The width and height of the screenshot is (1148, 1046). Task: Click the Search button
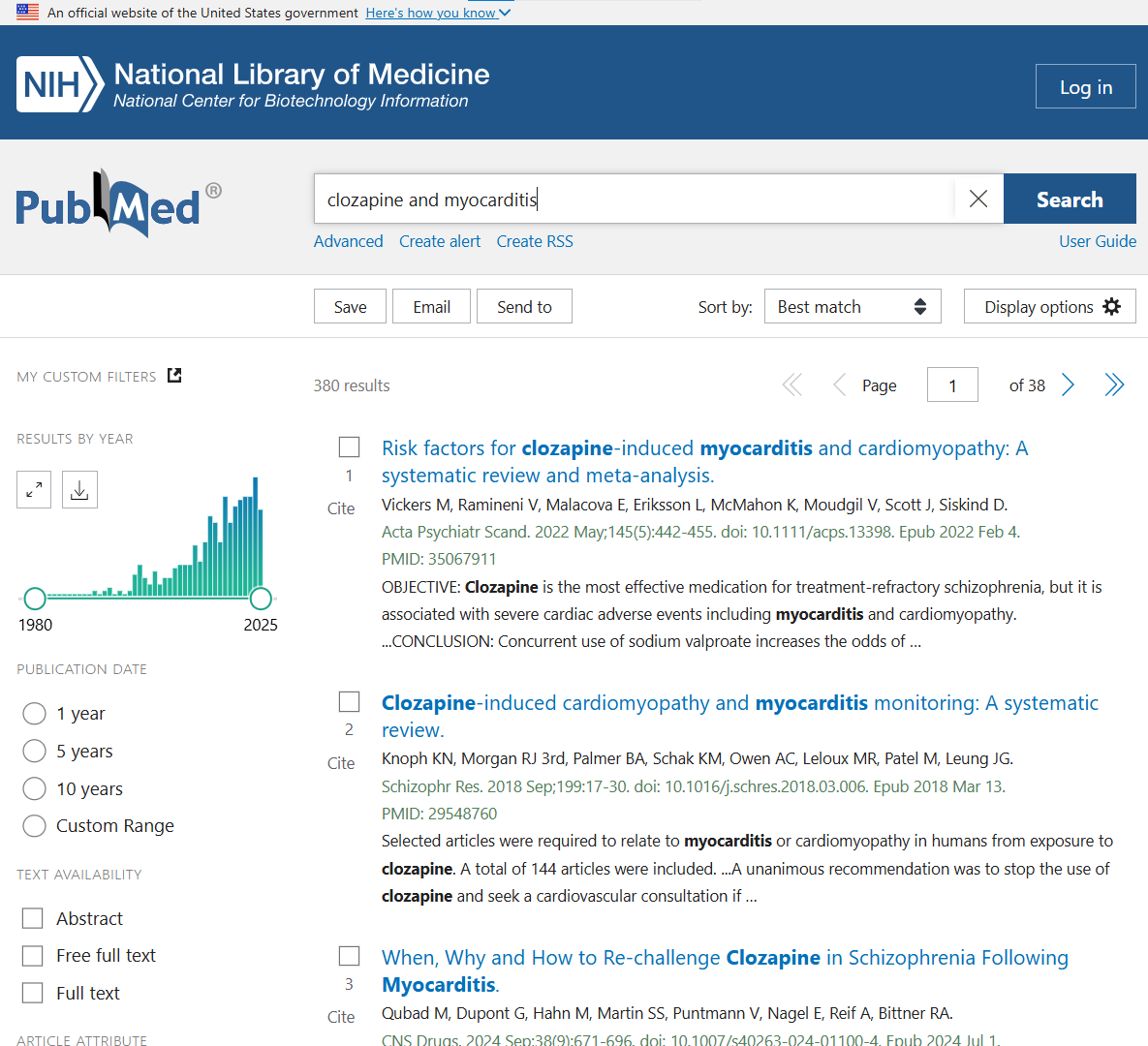click(x=1070, y=199)
